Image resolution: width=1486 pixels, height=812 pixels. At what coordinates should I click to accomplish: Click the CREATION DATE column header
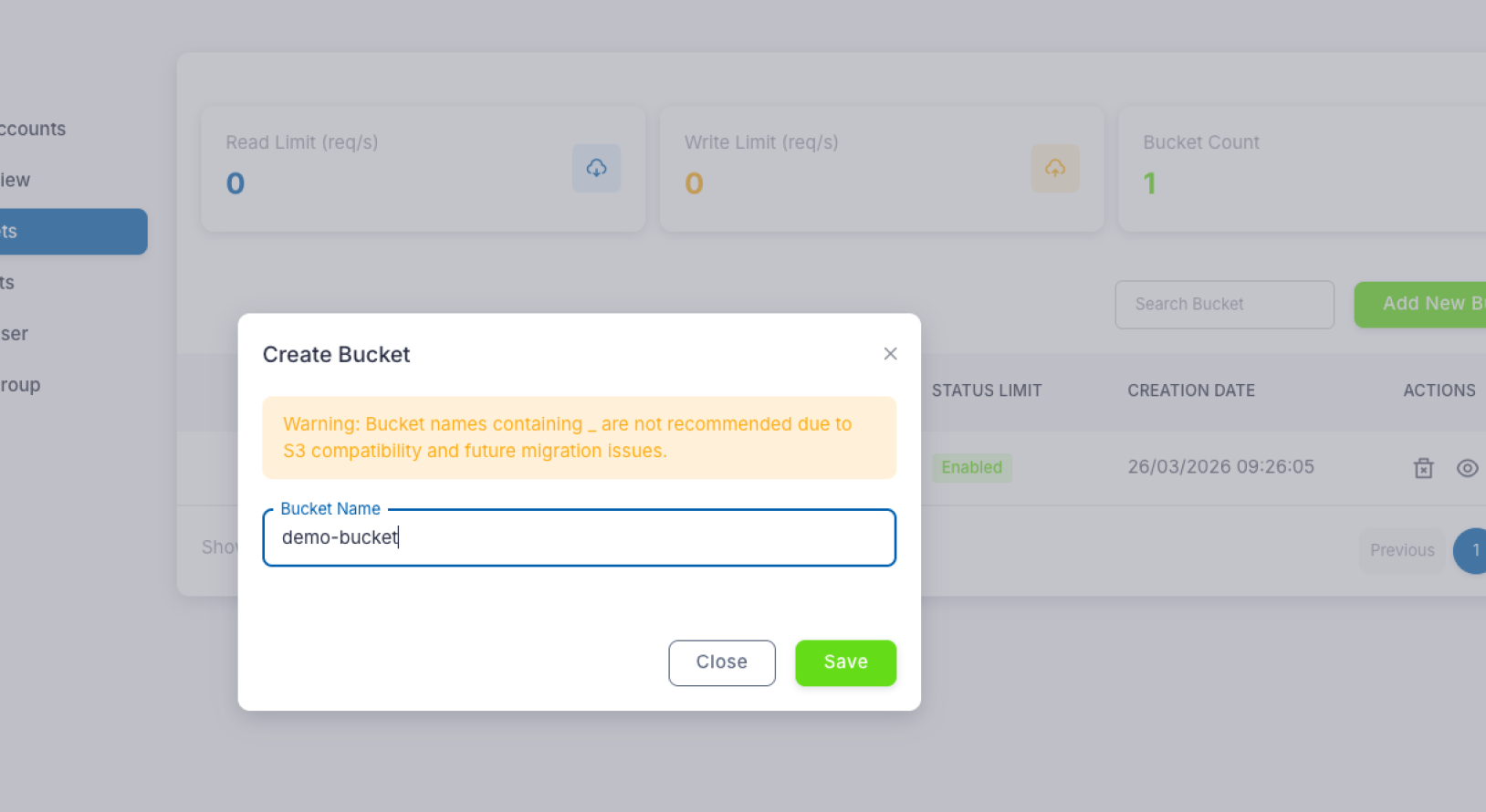pyautogui.click(x=1191, y=390)
